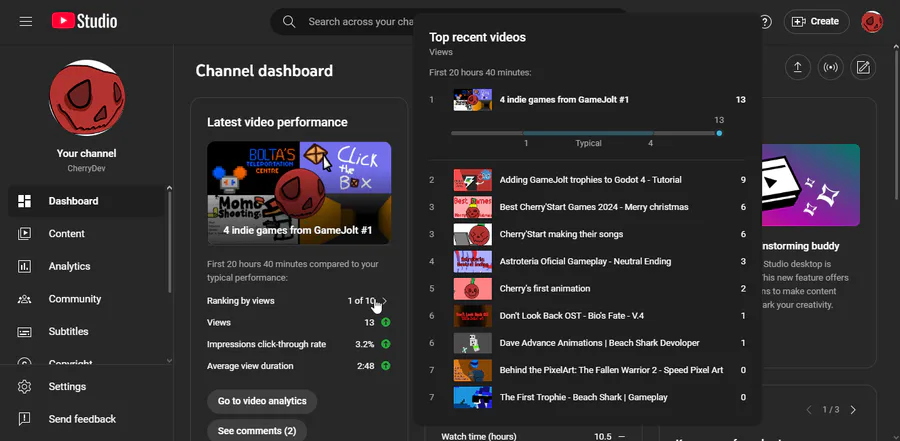Click Send feedback in the sidebar

tap(86, 419)
